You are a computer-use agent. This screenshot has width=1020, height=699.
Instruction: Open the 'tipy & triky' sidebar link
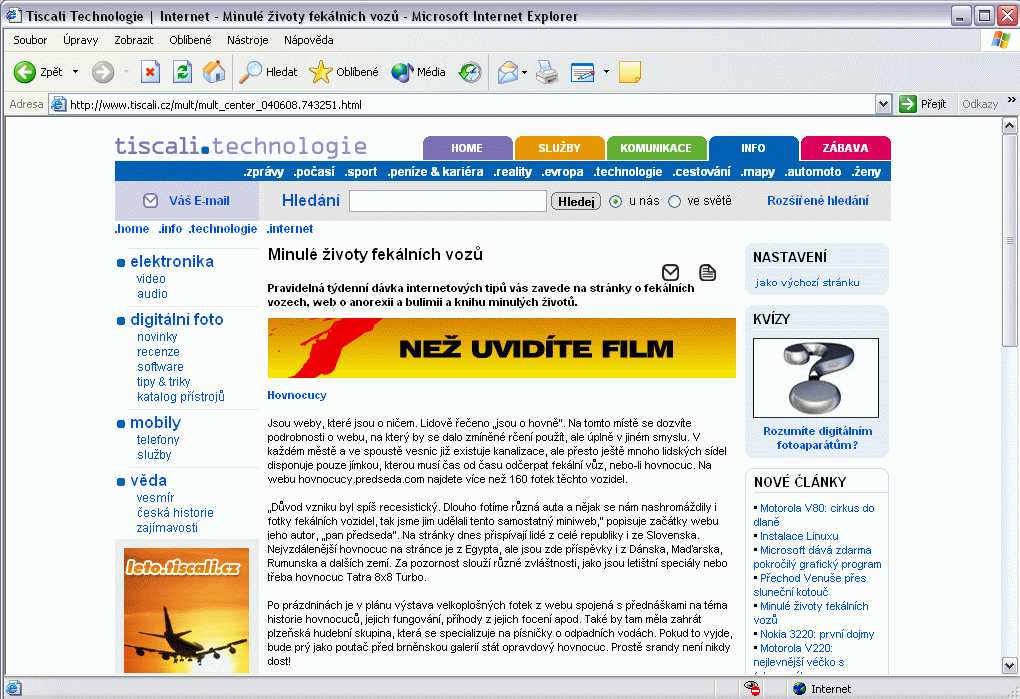point(163,382)
